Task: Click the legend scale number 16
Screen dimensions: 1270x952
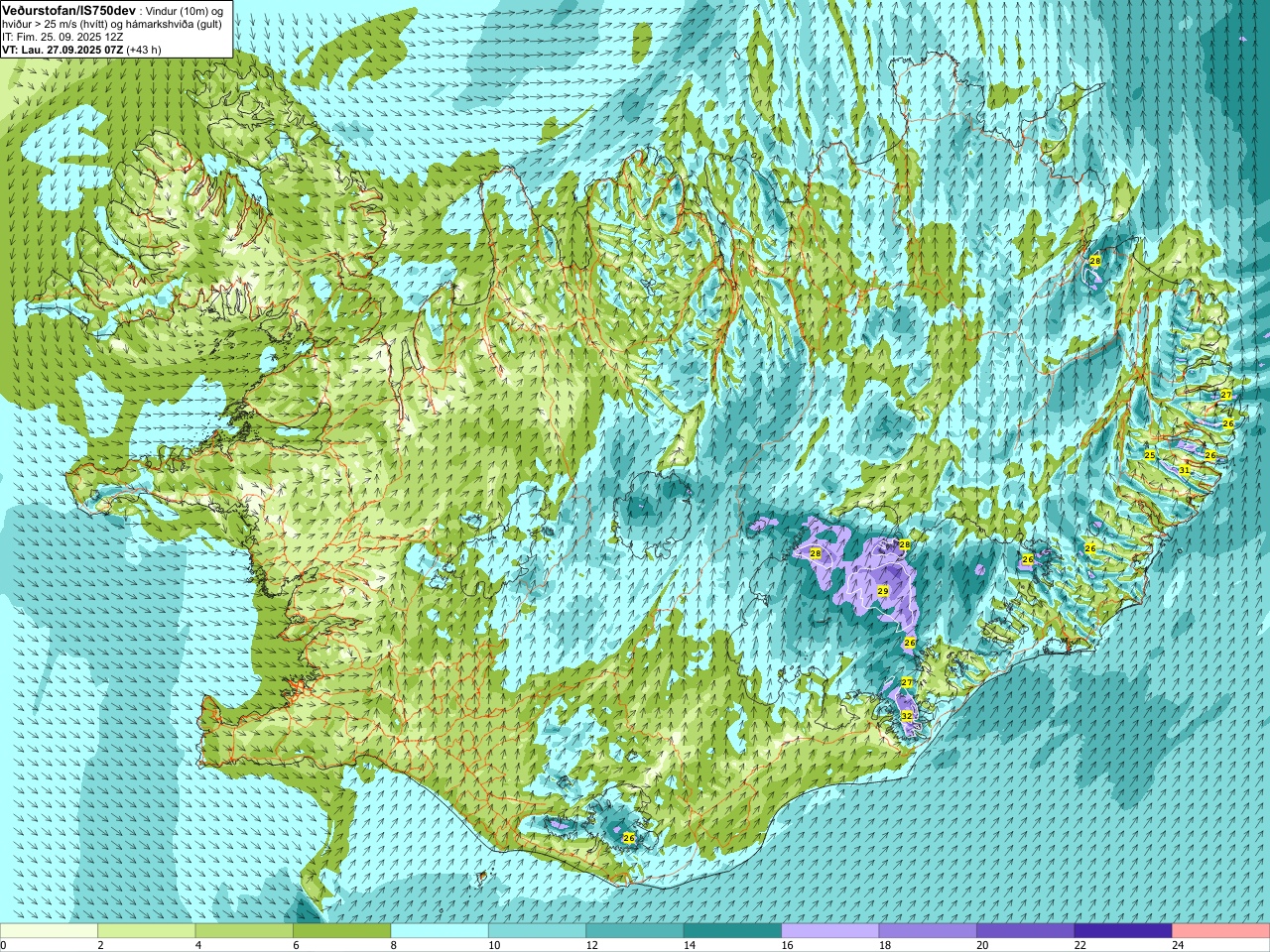Action: tap(787, 946)
